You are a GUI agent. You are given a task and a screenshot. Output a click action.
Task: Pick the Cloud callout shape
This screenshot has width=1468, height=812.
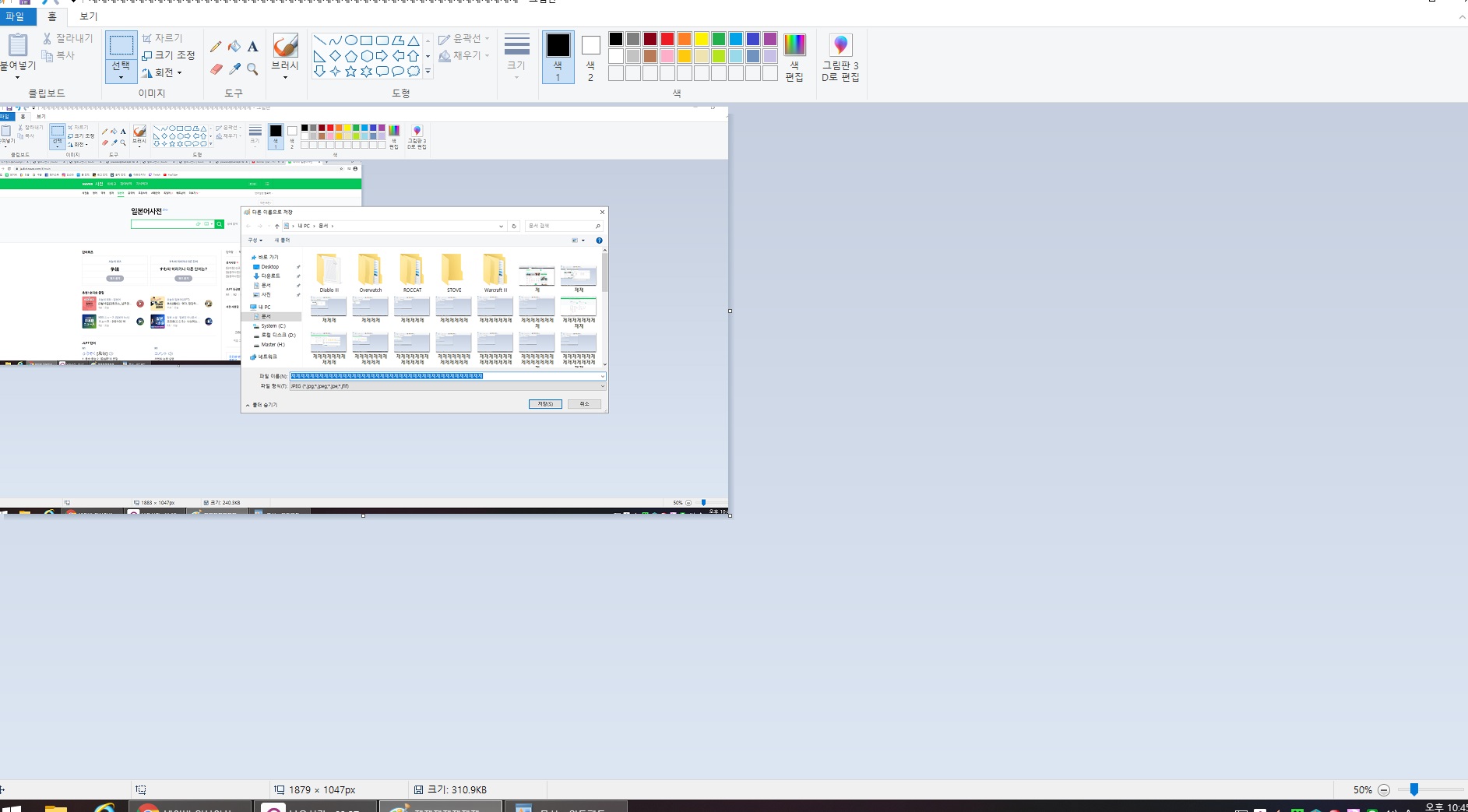(413, 72)
